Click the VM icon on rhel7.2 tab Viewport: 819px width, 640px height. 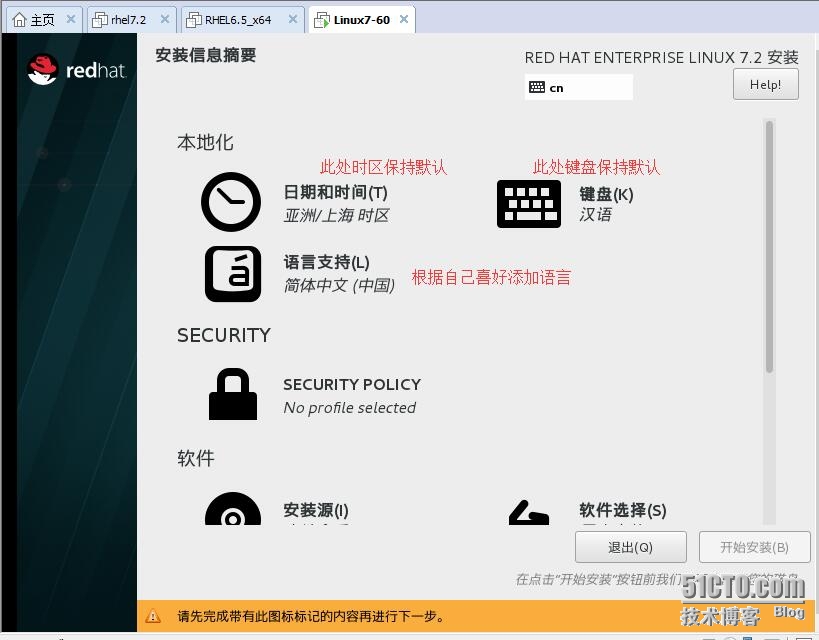point(100,20)
